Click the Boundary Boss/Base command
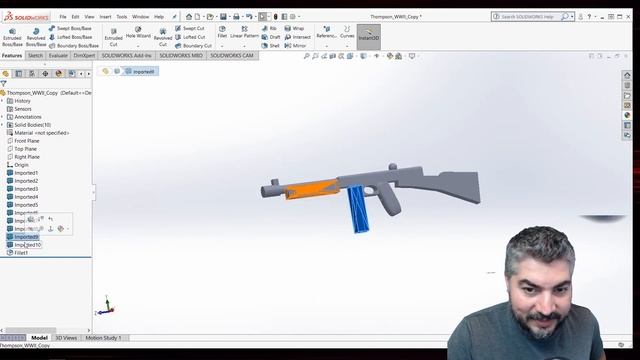The image size is (640, 360). [x=73, y=46]
